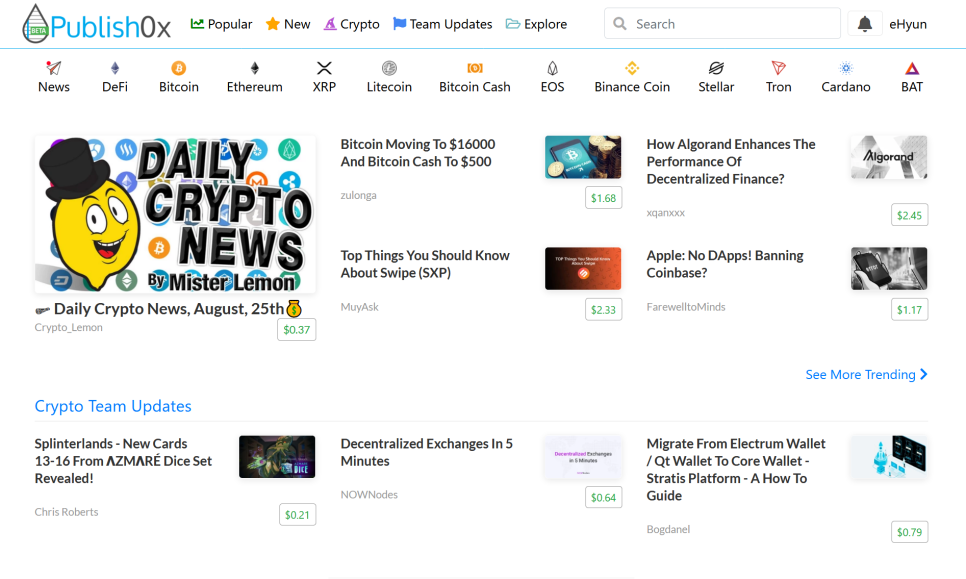966x579 pixels.
Task: Open the Swipe SXP article thumbnail
Action: (x=583, y=269)
